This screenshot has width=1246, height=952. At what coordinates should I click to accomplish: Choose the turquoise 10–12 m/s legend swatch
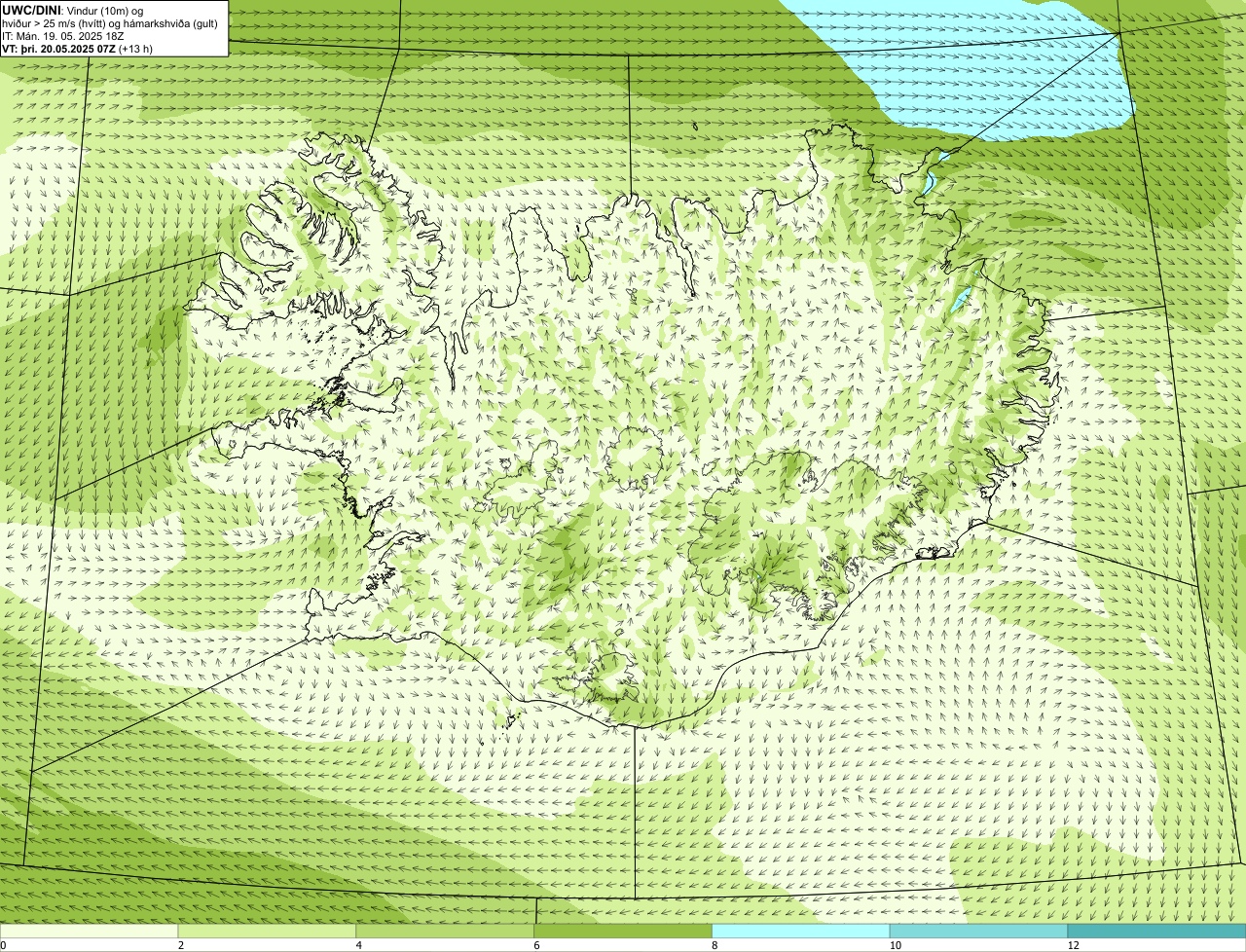979,931
